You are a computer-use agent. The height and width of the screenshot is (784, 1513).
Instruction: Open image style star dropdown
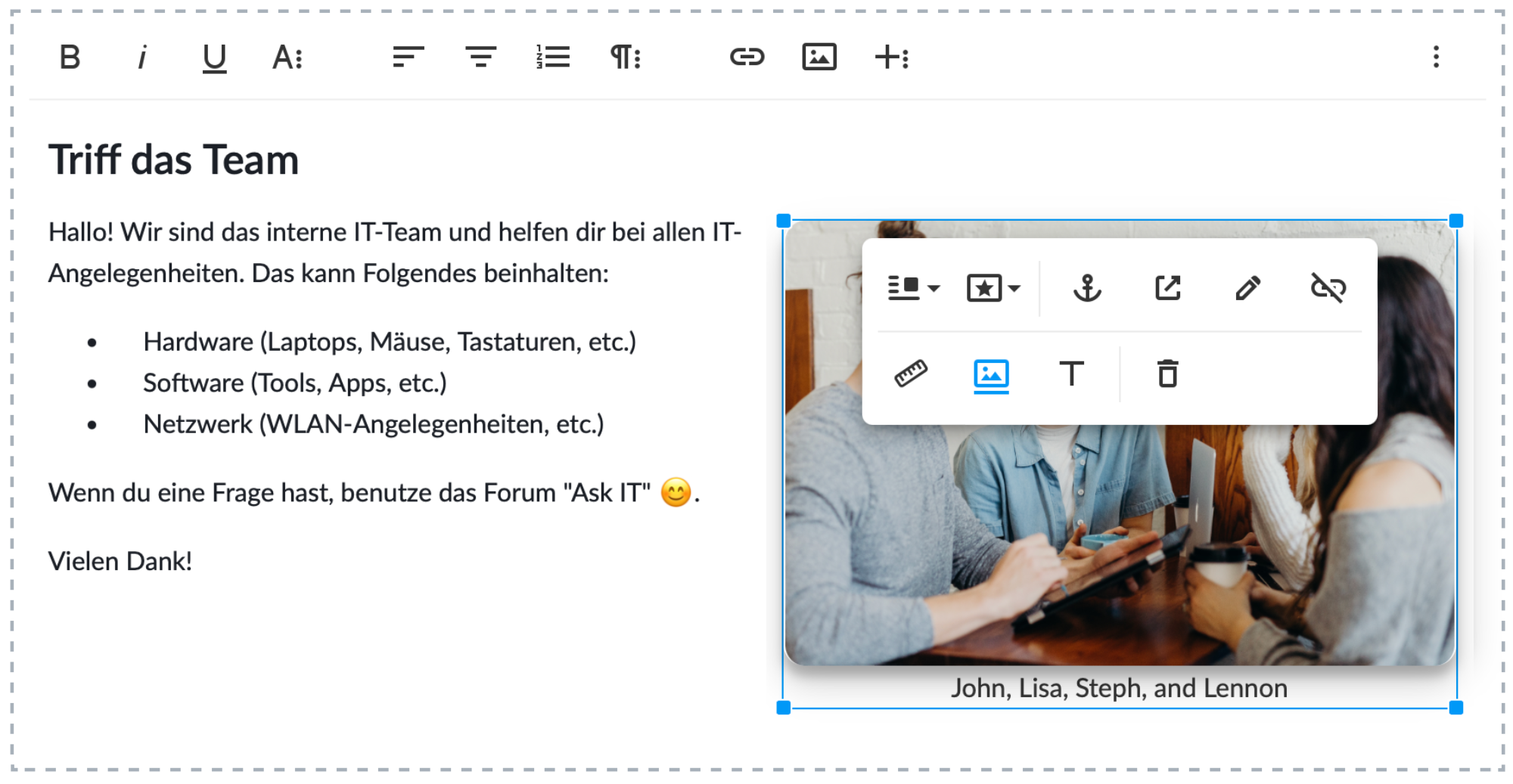tap(994, 288)
